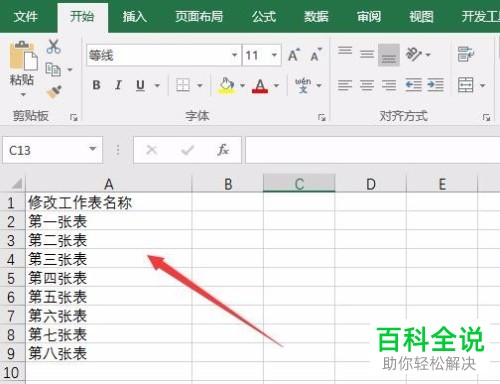Viewport: 500px width, 384px height.
Task: Expand orientation dropdown arrow
Action: click(x=428, y=55)
